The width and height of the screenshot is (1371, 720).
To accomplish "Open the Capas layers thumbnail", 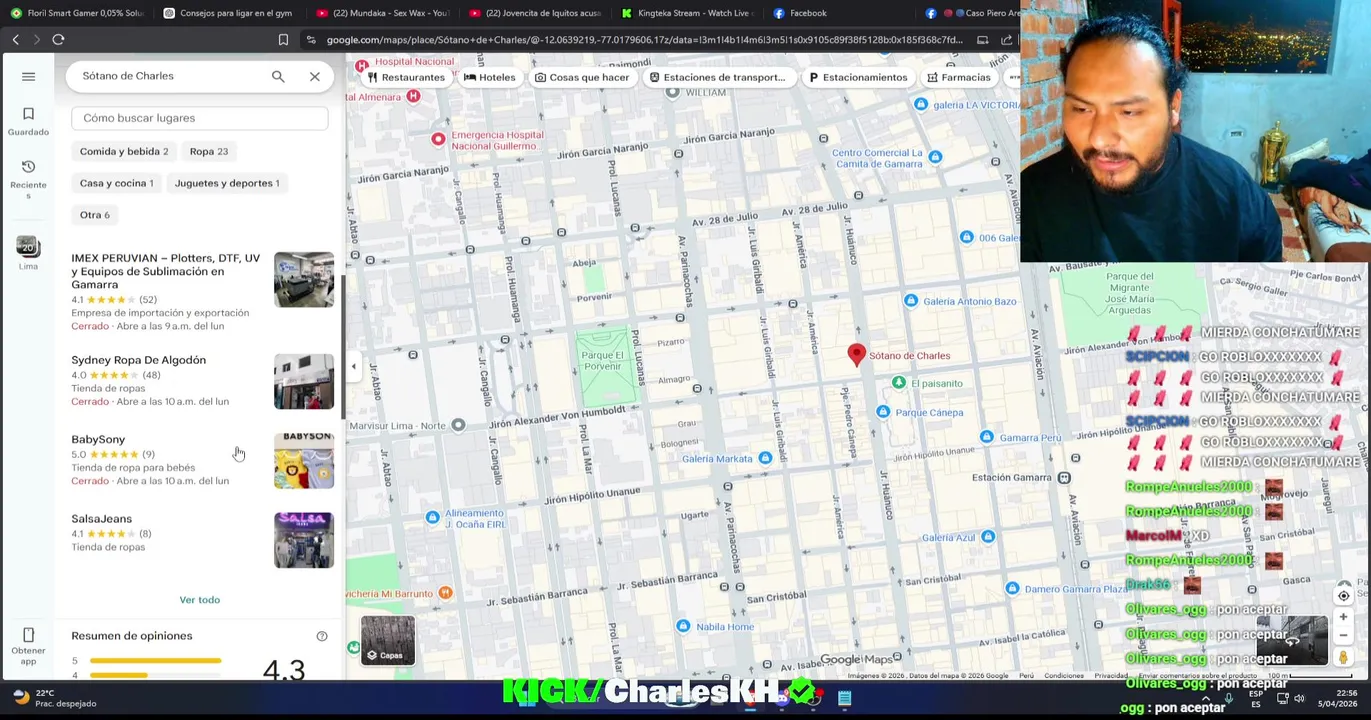I will [388, 640].
